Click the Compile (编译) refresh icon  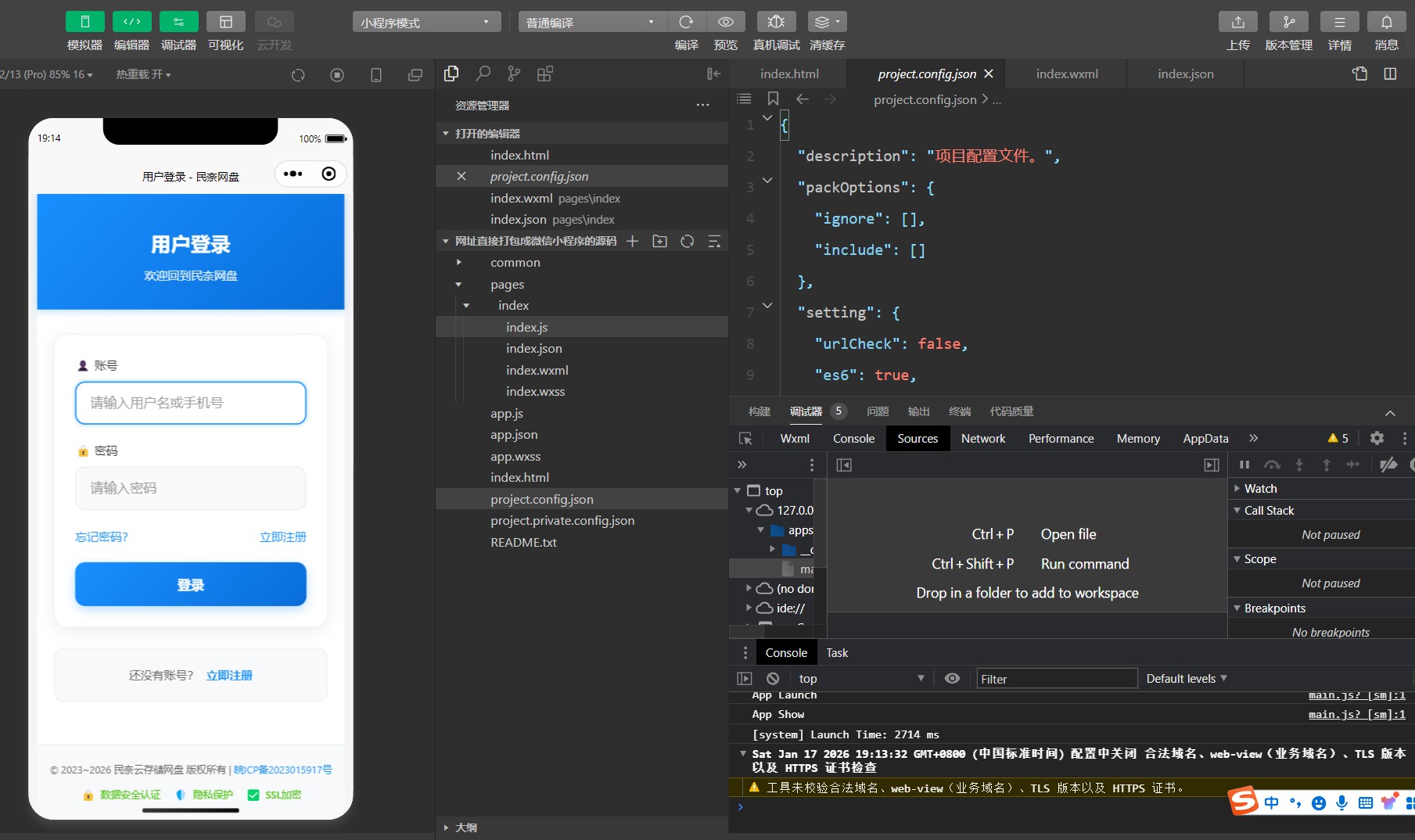(x=686, y=22)
